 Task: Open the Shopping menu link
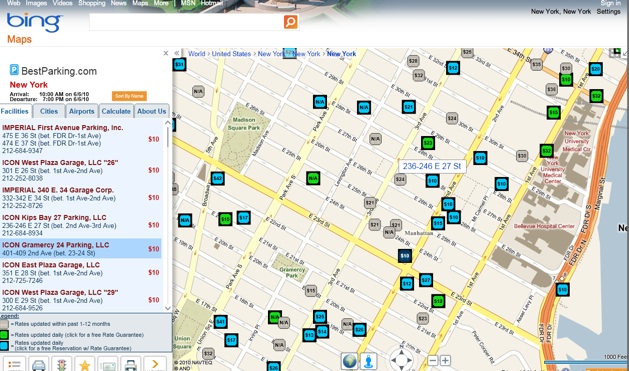click(91, 3)
